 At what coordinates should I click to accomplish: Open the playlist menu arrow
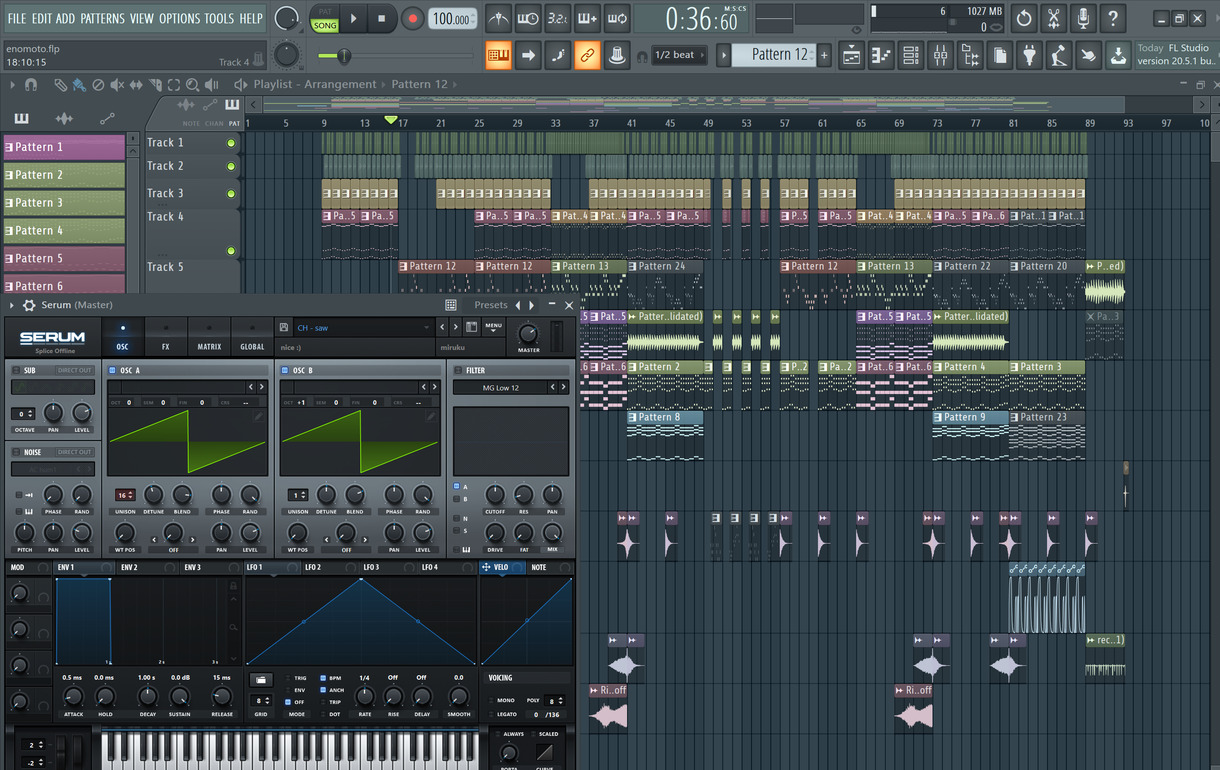click(x=12, y=85)
